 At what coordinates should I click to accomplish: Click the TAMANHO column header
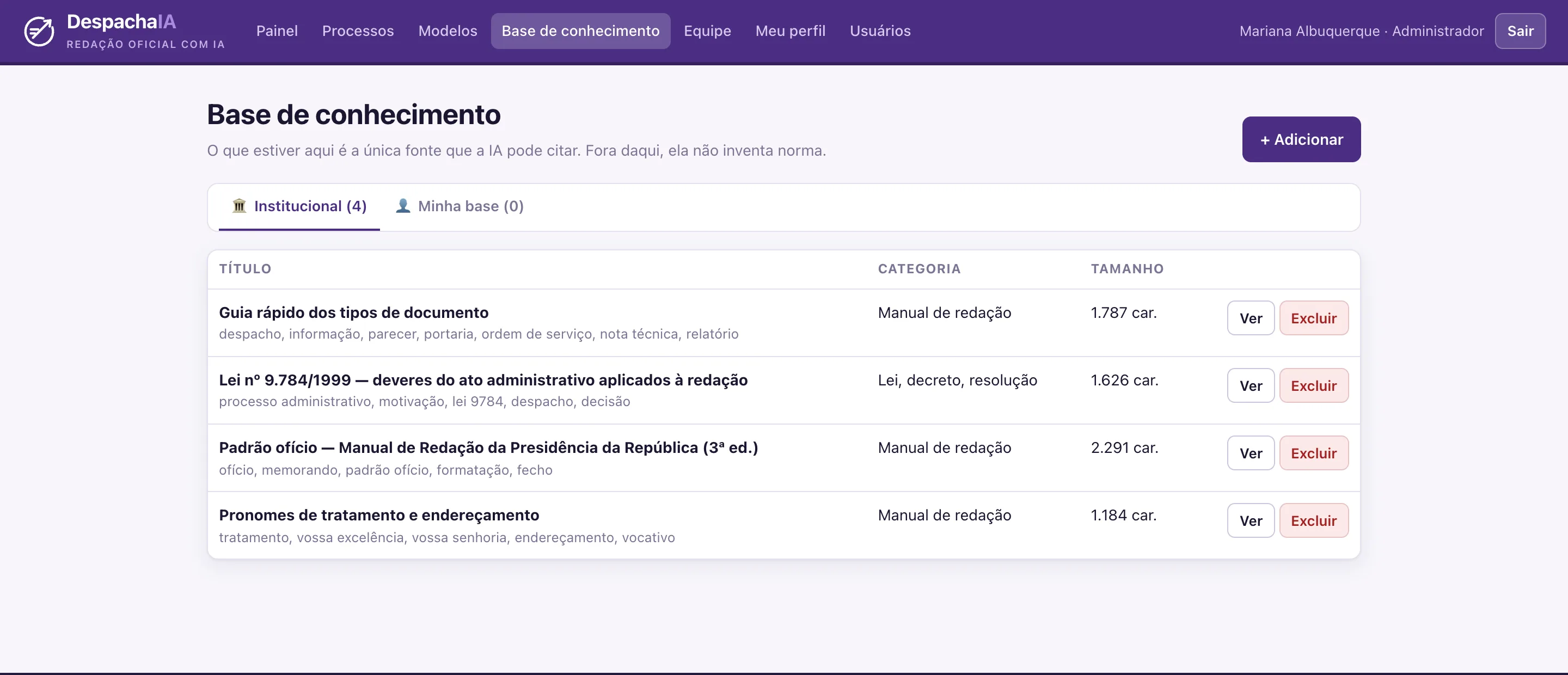pos(1128,269)
